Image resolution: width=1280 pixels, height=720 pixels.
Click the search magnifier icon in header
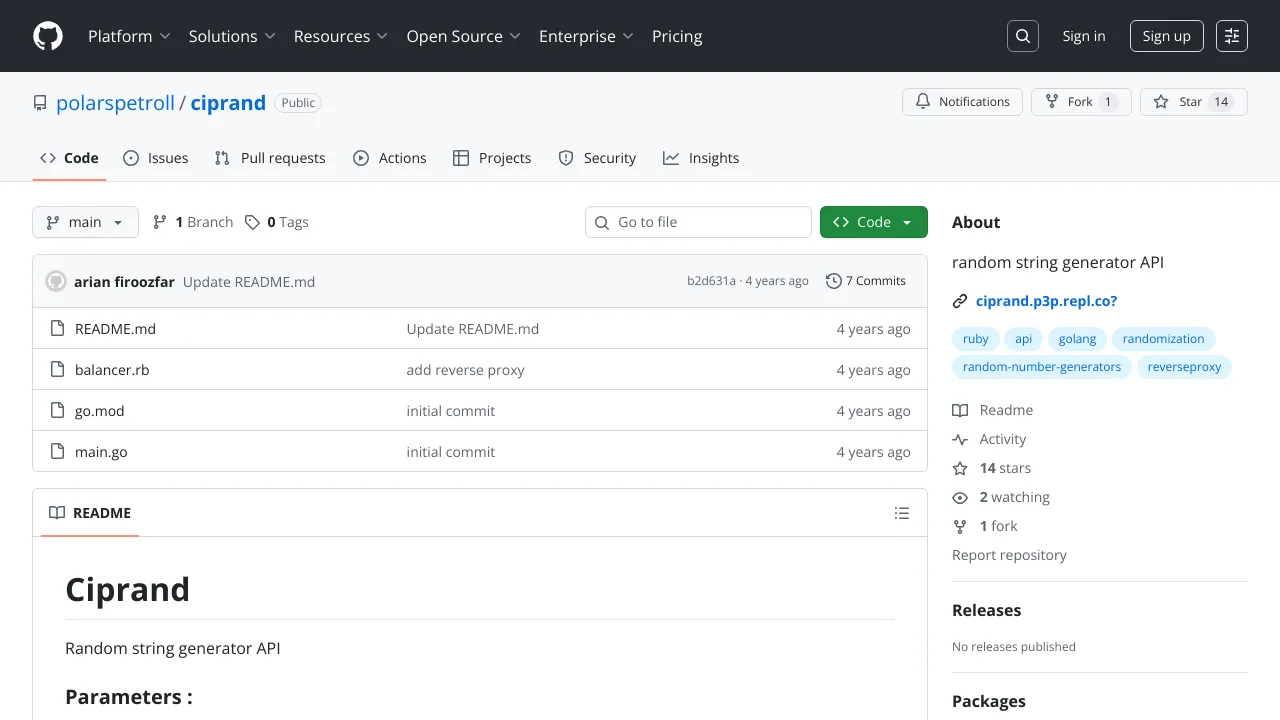(x=1023, y=36)
